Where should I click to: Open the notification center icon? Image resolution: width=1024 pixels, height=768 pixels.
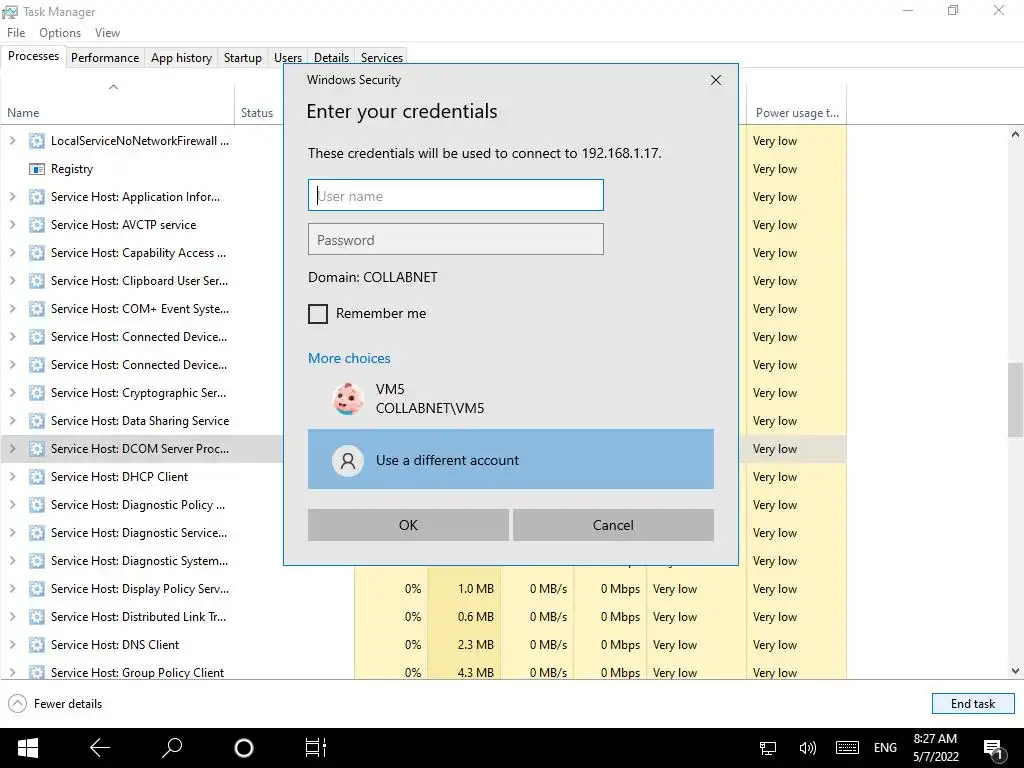pyautogui.click(x=993, y=749)
